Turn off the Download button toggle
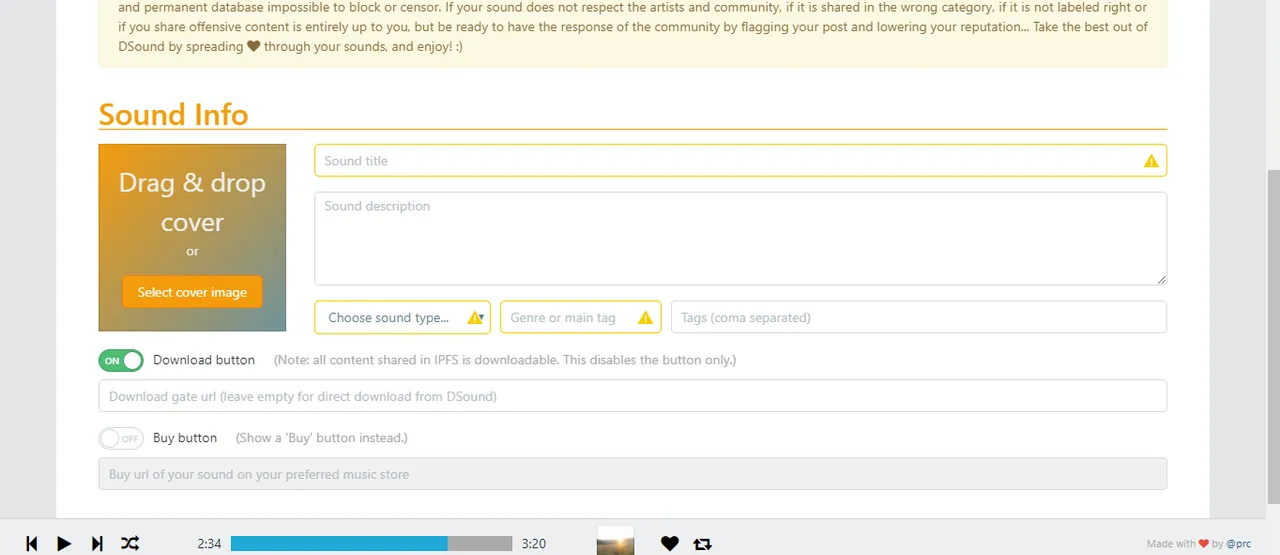Viewport: 1280px width, 555px height. click(x=121, y=360)
